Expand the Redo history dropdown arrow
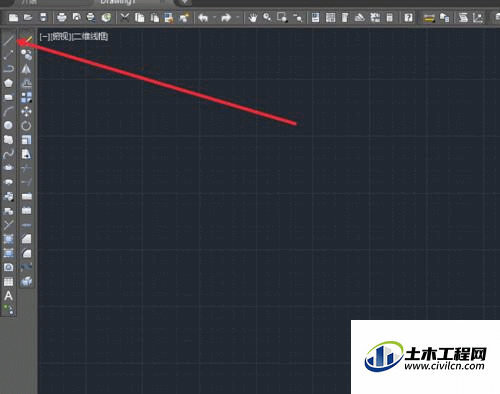The image size is (500, 394). [237, 17]
